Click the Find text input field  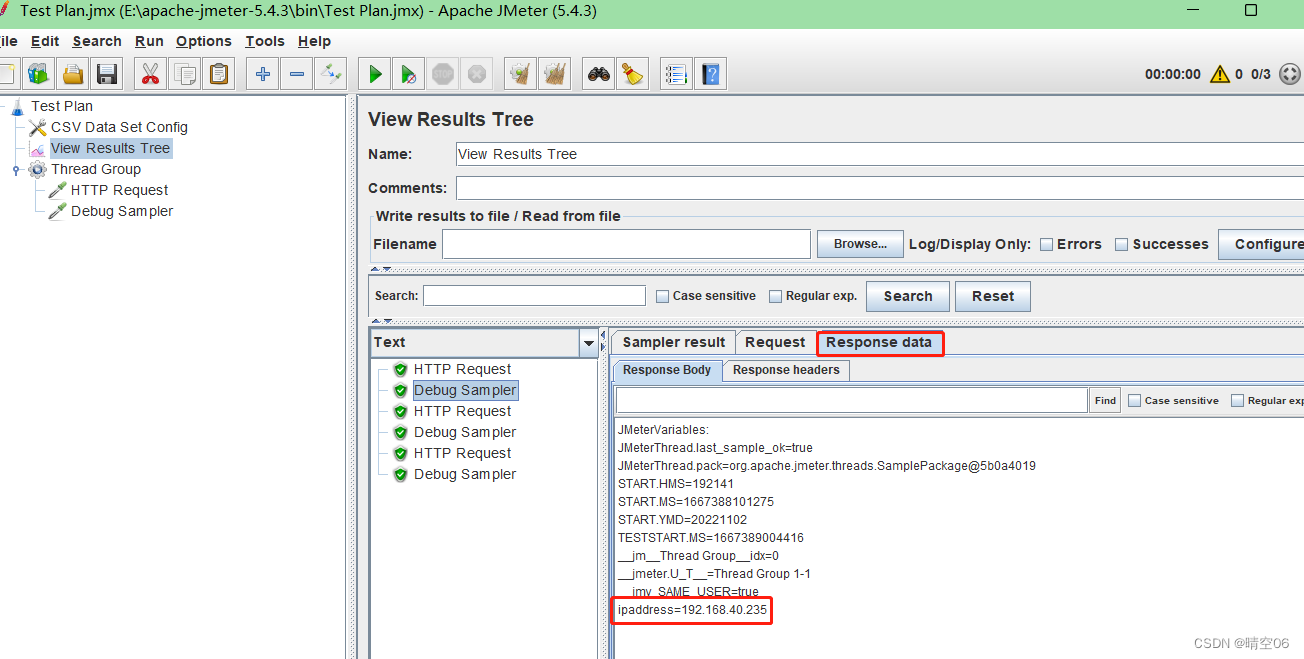[852, 400]
